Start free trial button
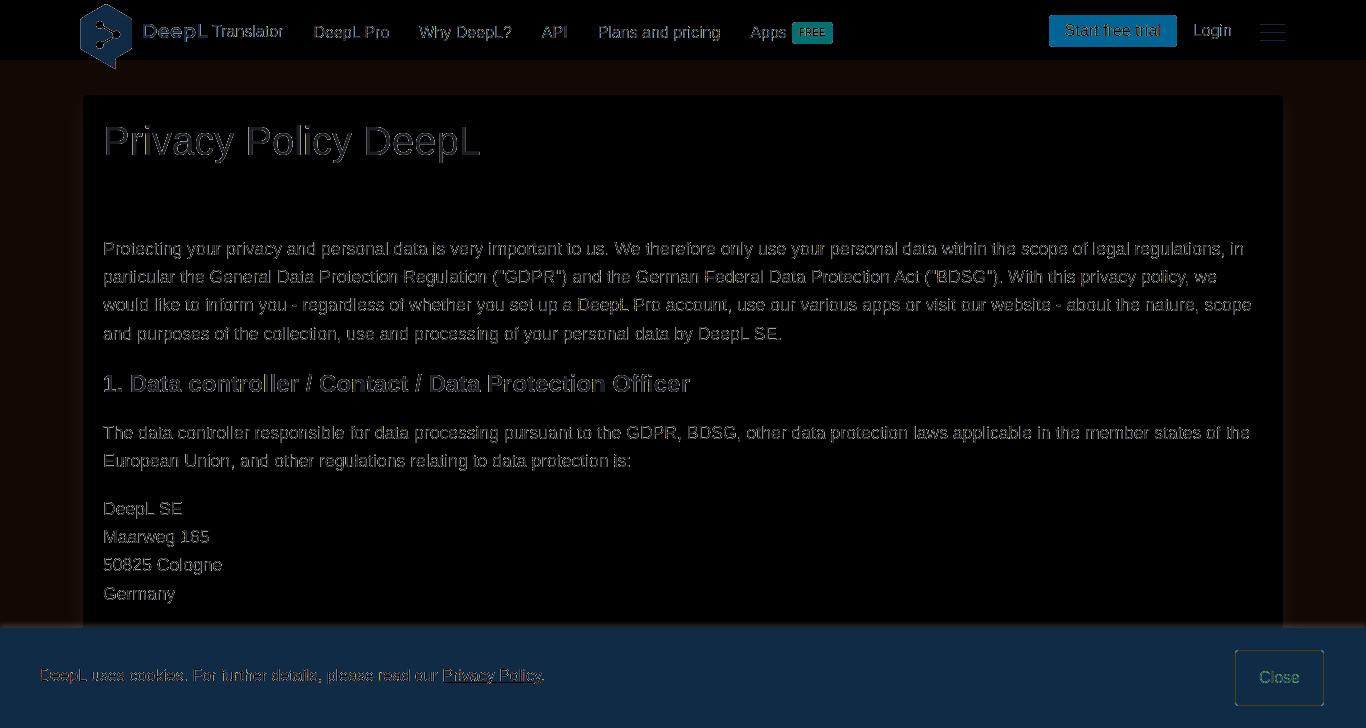 pos(1113,31)
